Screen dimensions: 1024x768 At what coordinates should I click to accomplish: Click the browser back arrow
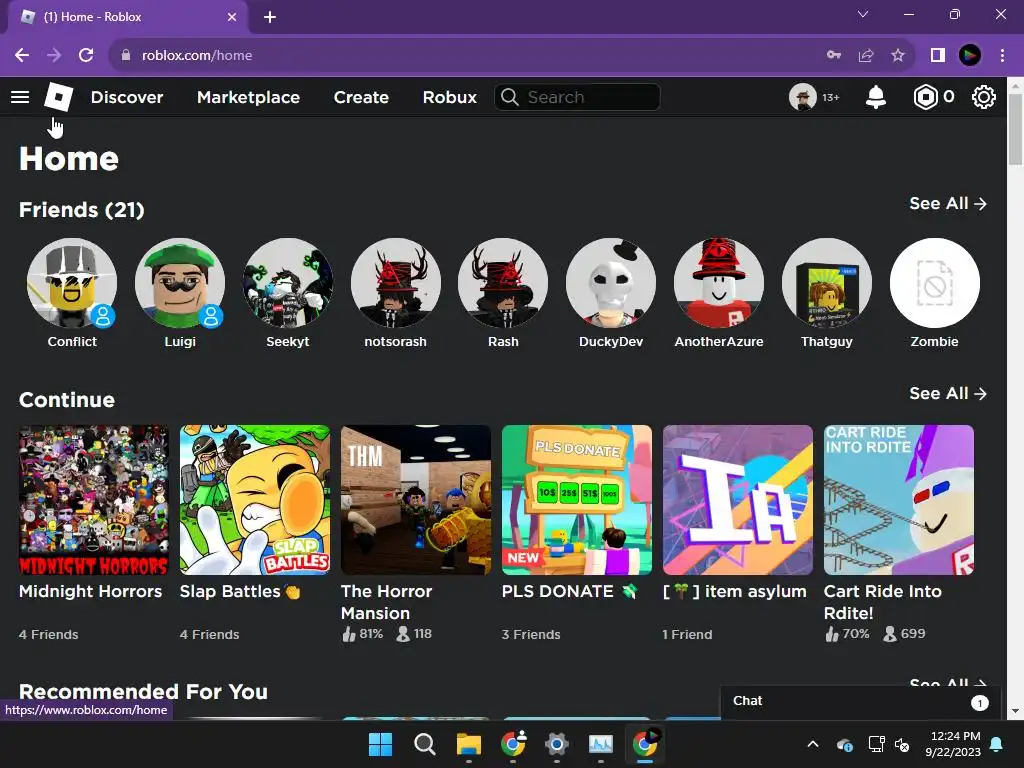pyautogui.click(x=22, y=56)
